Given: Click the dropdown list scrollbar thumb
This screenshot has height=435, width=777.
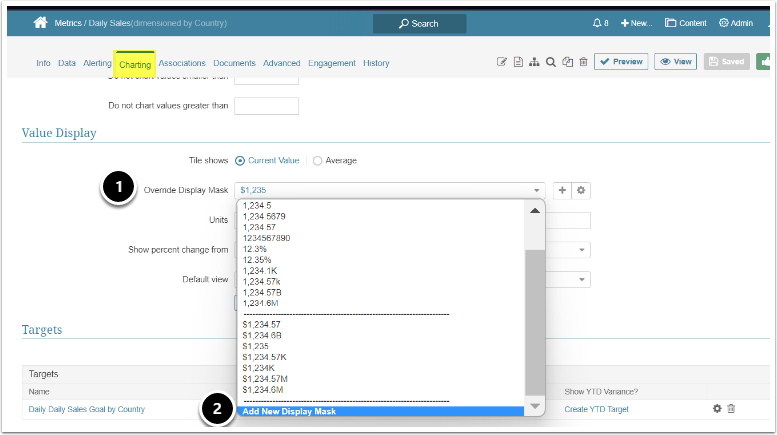Looking at the screenshot, I should pyautogui.click(x=535, y=323).
